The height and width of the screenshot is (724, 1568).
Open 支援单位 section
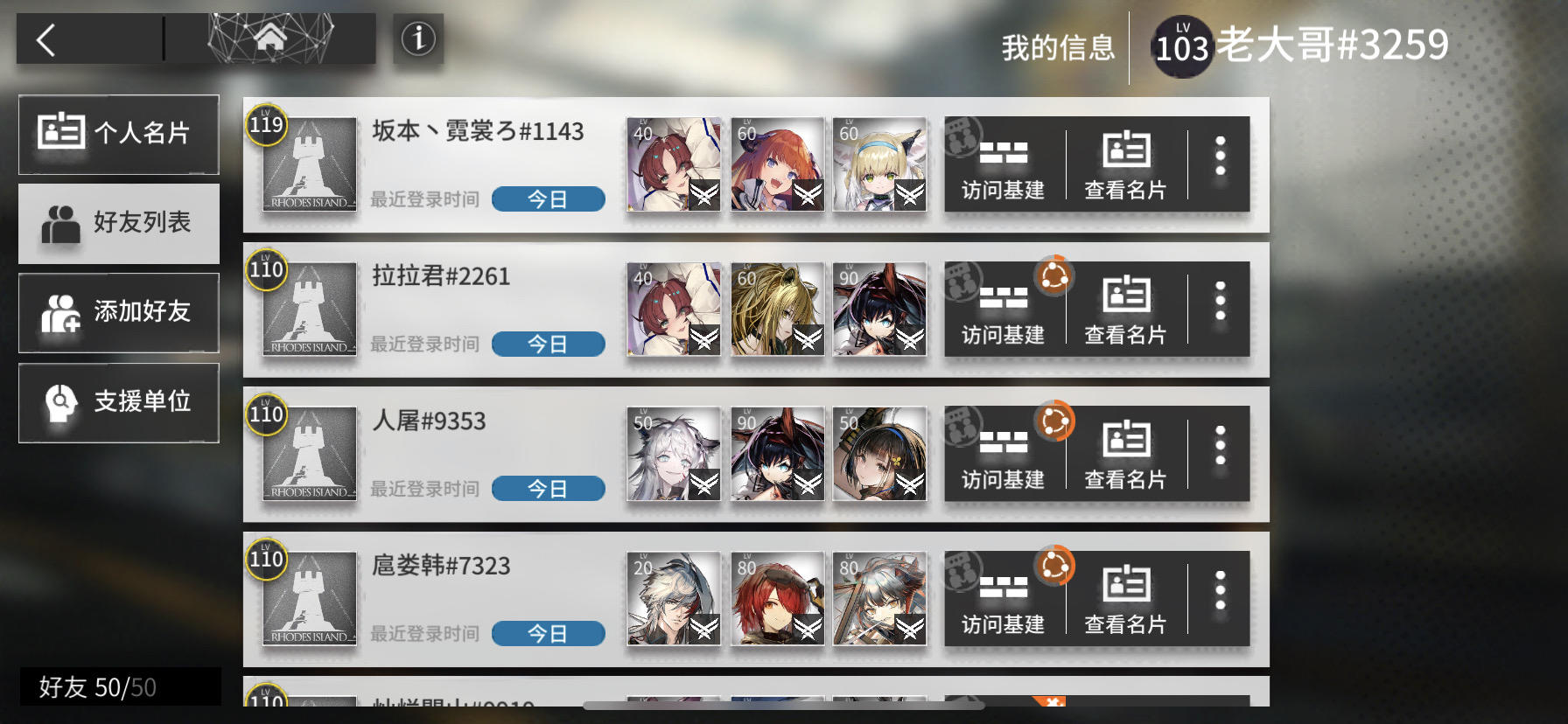pos(119,402)
